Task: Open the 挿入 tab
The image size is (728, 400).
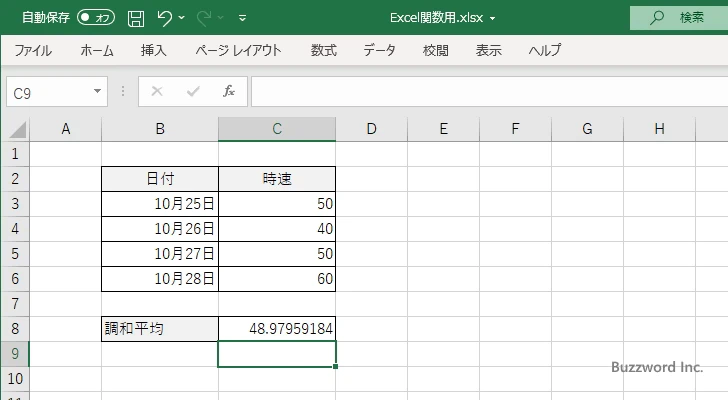Action: click(x=154, y=50)
